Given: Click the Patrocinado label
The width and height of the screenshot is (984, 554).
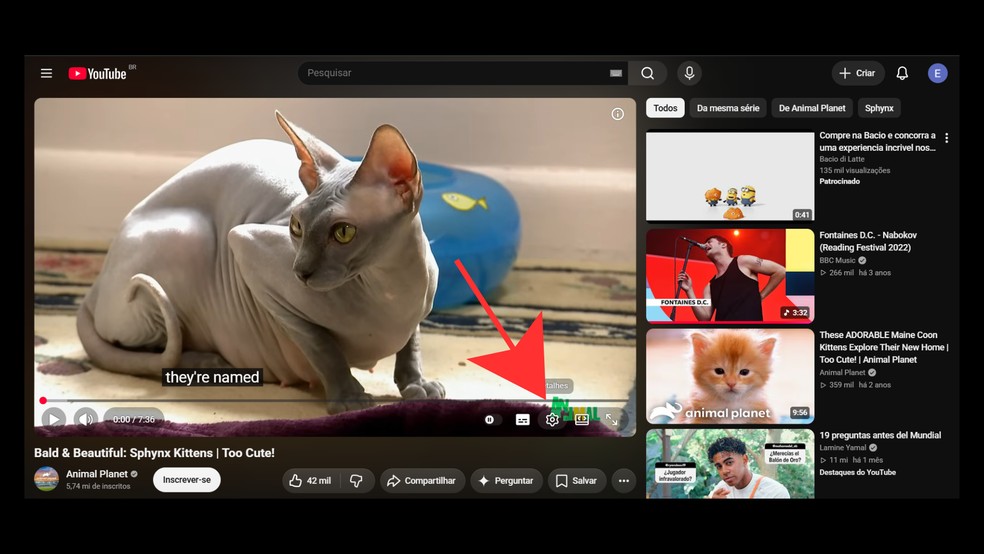Looking at the screenshot, I should coord(840,181).
